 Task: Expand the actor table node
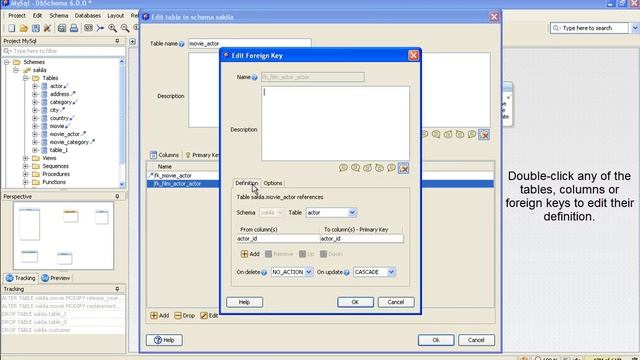[35, 86]
